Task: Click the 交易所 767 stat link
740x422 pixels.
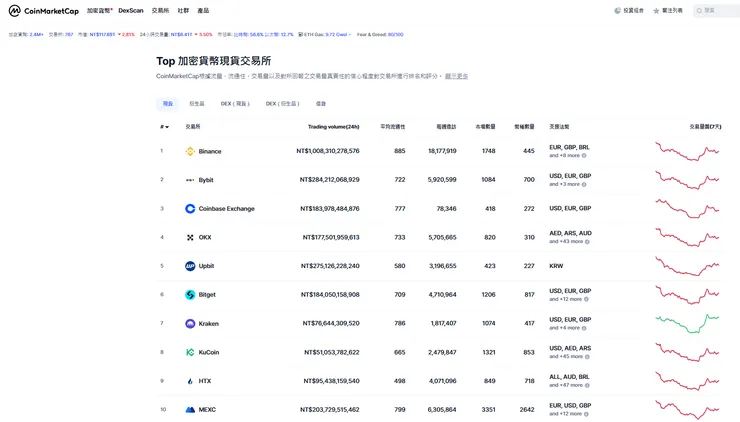Action: (x=61, y=34)
